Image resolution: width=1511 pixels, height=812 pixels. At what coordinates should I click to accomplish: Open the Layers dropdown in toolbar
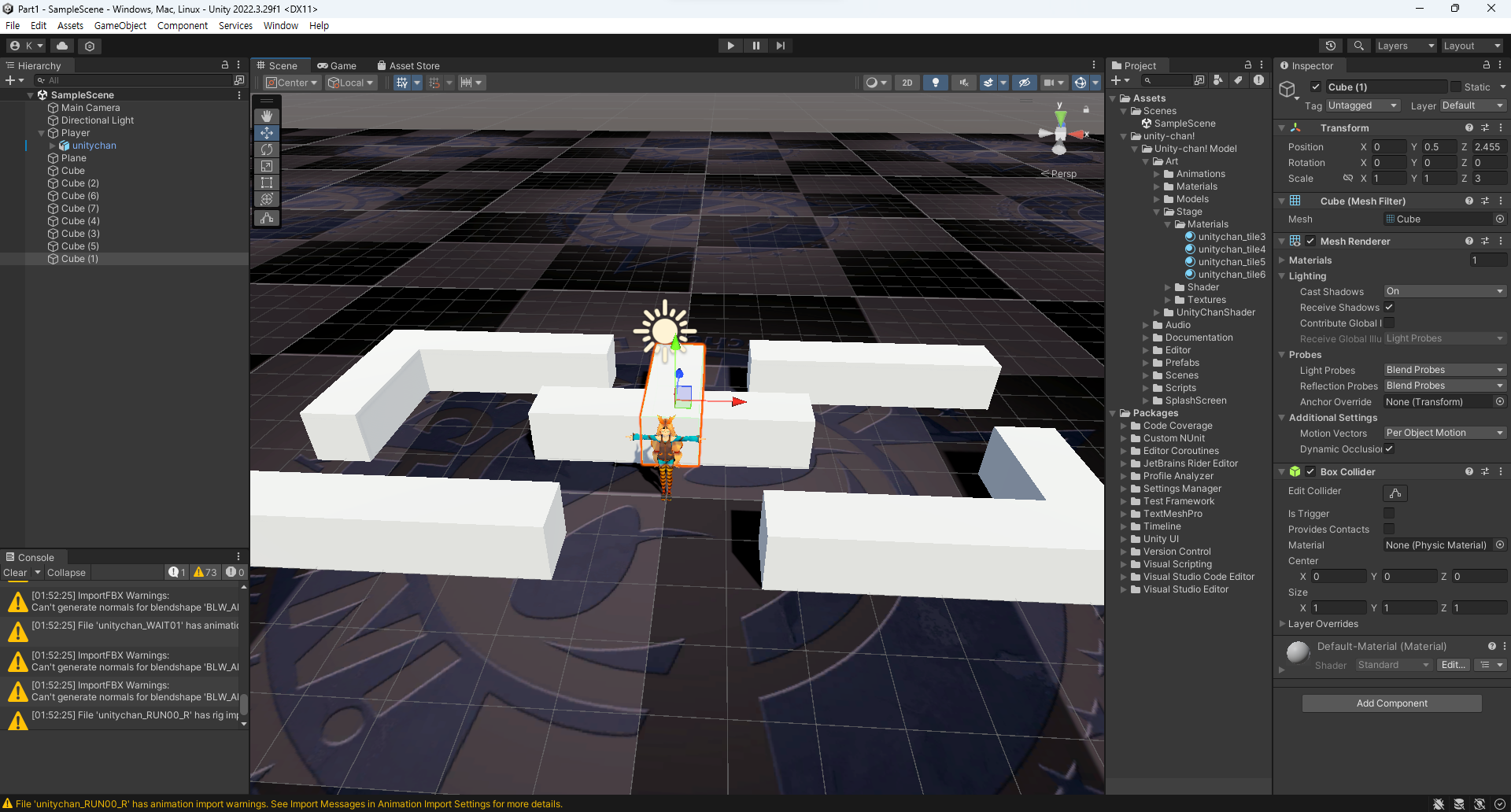coord(1406,46)
